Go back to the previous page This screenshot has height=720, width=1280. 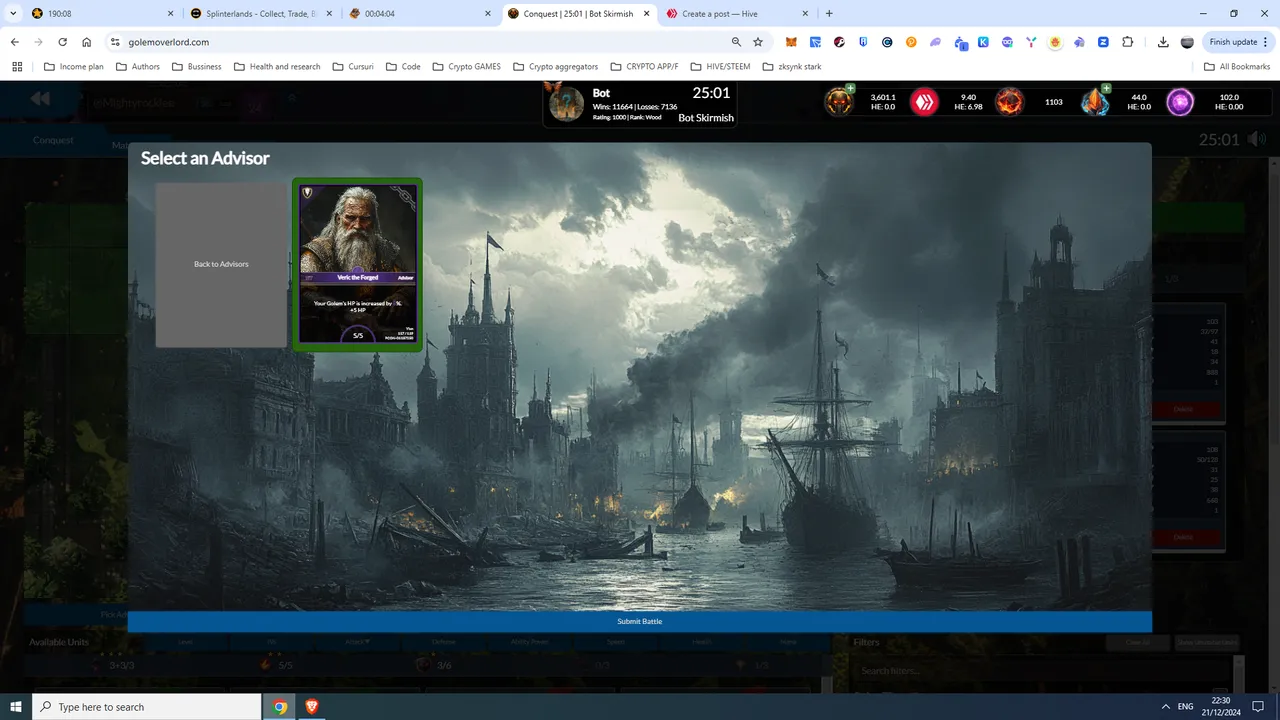[15, 42]
